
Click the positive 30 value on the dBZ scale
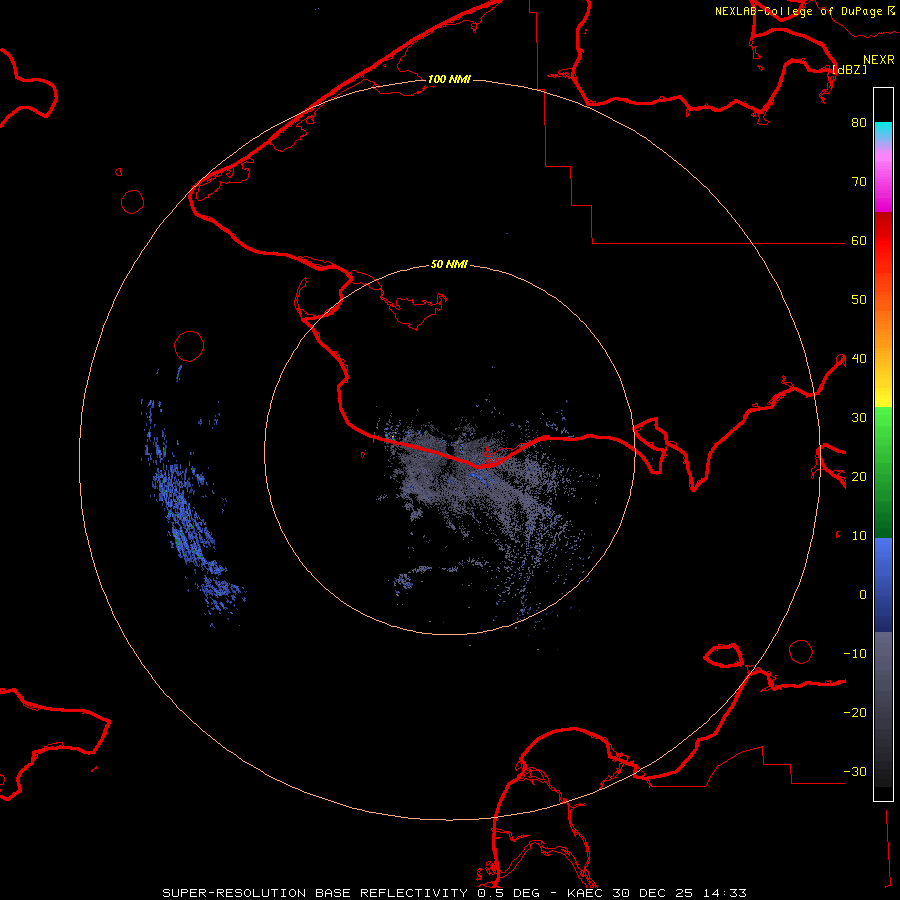point(859,418)
